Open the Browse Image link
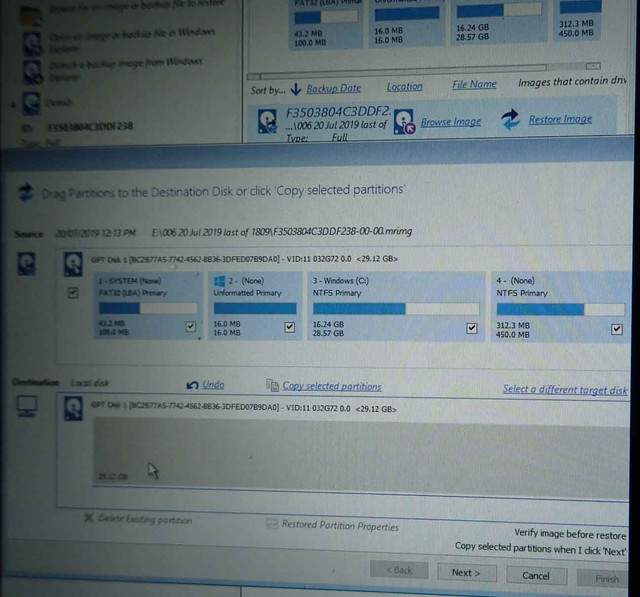640x597 pixels. click(x=451, y=122)
